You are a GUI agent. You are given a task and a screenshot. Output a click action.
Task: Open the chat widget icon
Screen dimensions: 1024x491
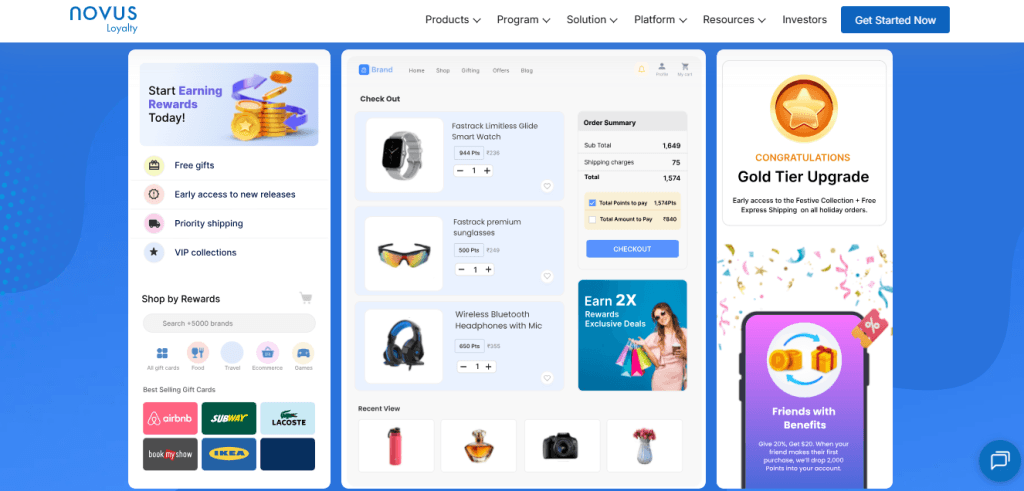point(1000,461)
